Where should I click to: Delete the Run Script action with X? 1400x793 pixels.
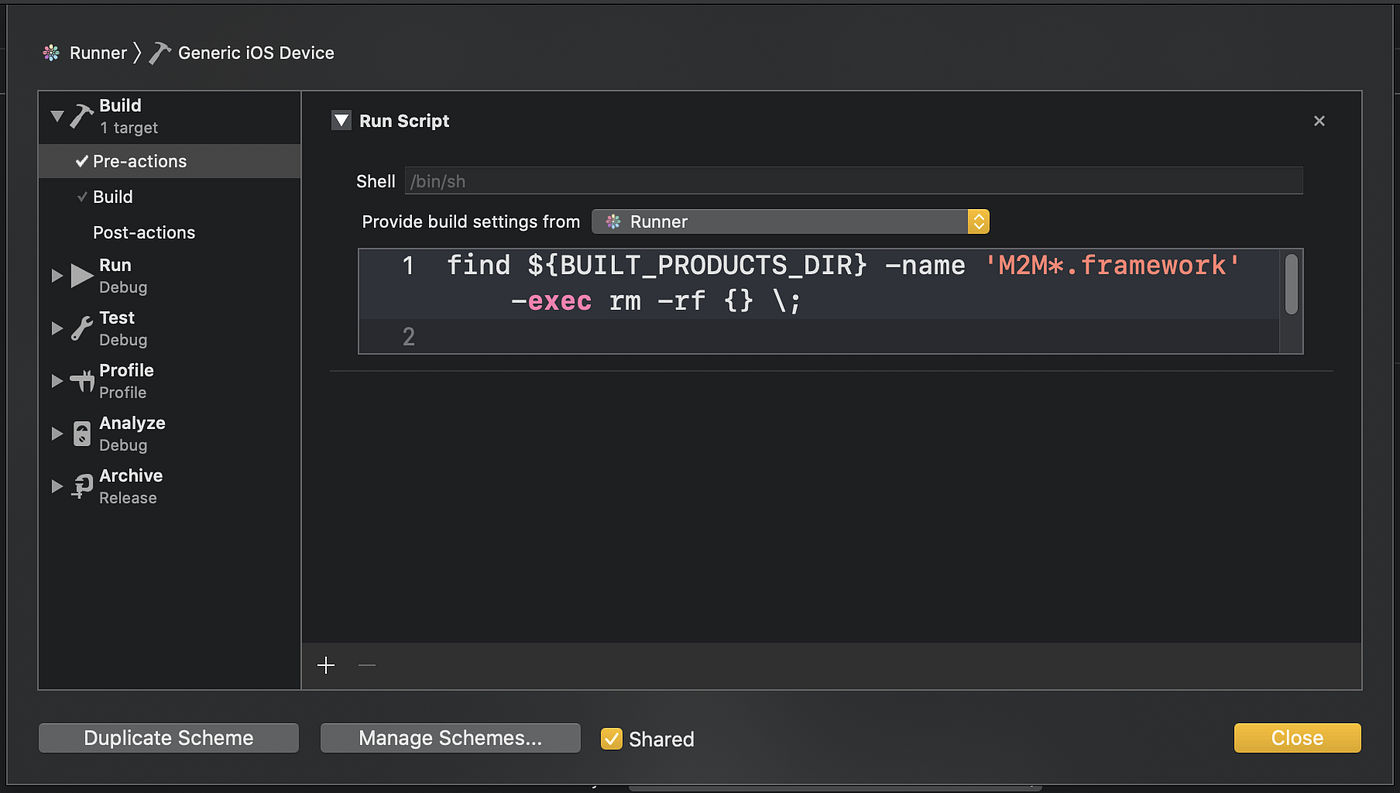(1319, 121)
